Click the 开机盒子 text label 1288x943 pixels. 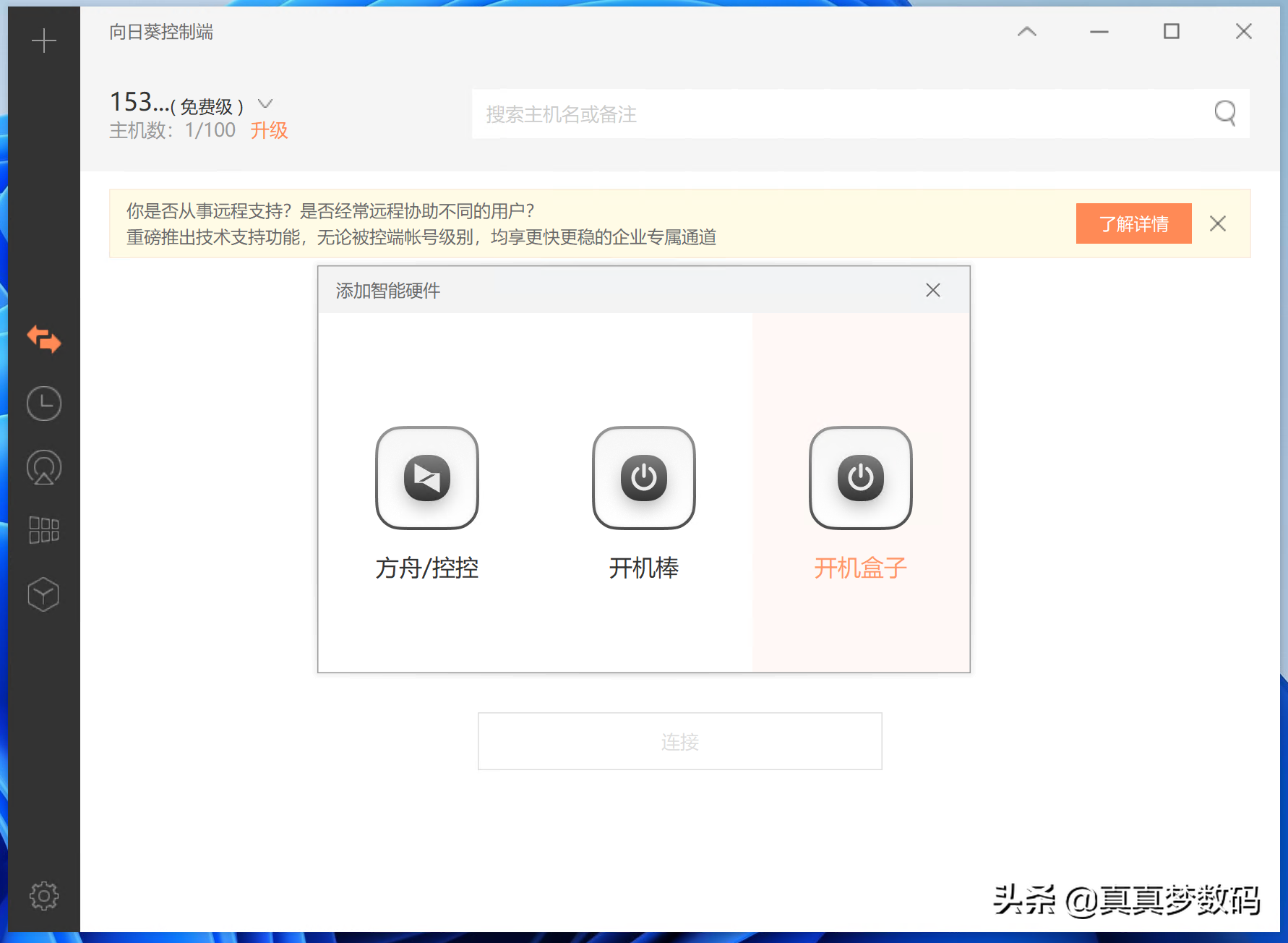pyautogui.click(x=860, y=568)
